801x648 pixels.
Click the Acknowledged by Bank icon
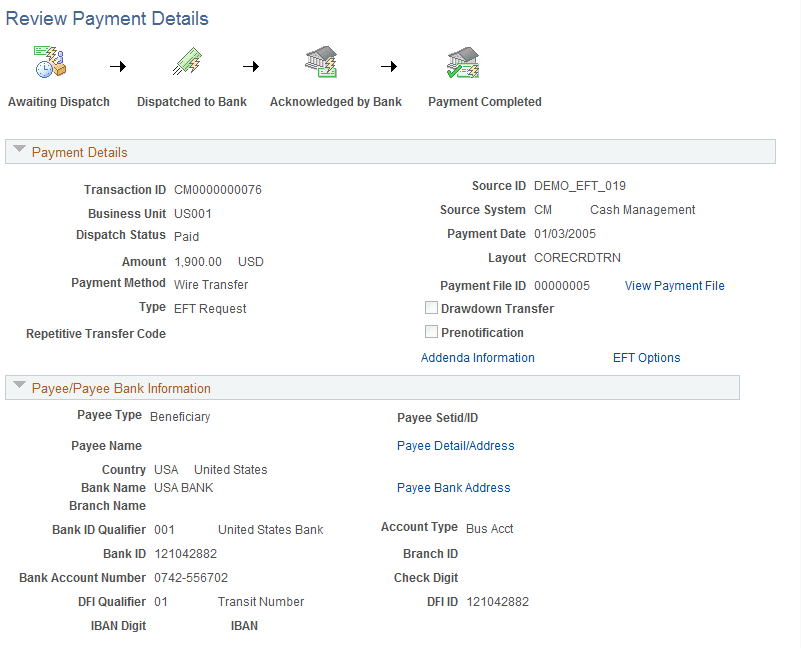click(x=321, y=61)
